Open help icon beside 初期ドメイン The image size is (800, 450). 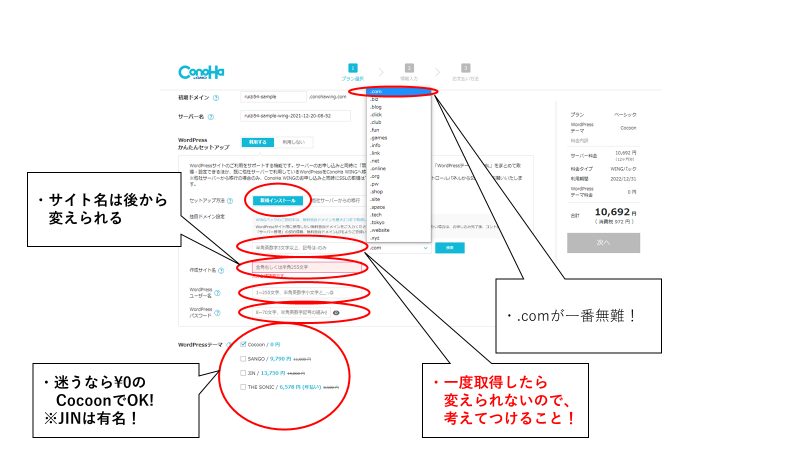(216, 97)
